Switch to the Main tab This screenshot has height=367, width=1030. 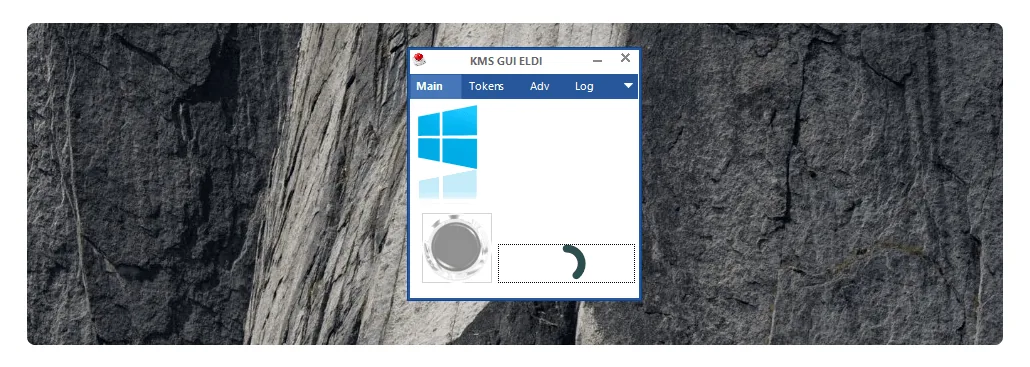435,86
